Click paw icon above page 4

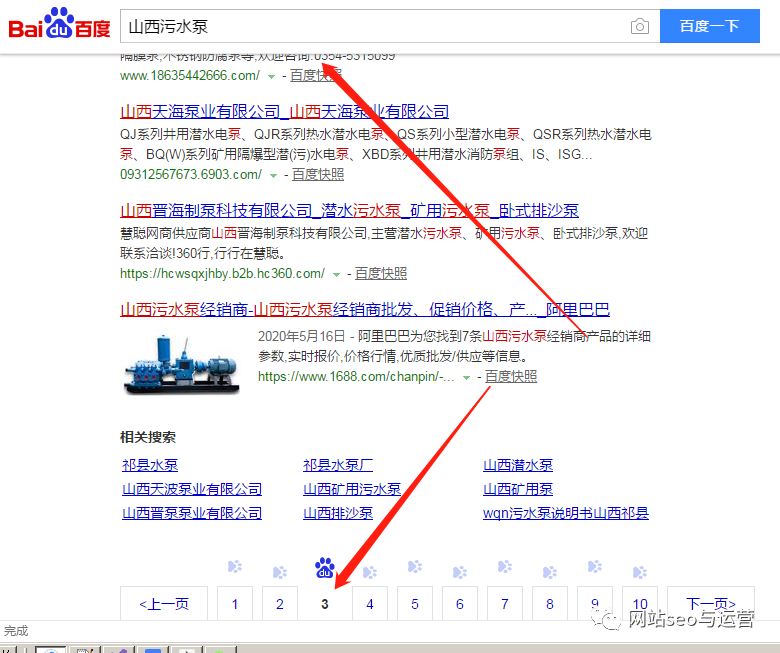tap(370, 572)
